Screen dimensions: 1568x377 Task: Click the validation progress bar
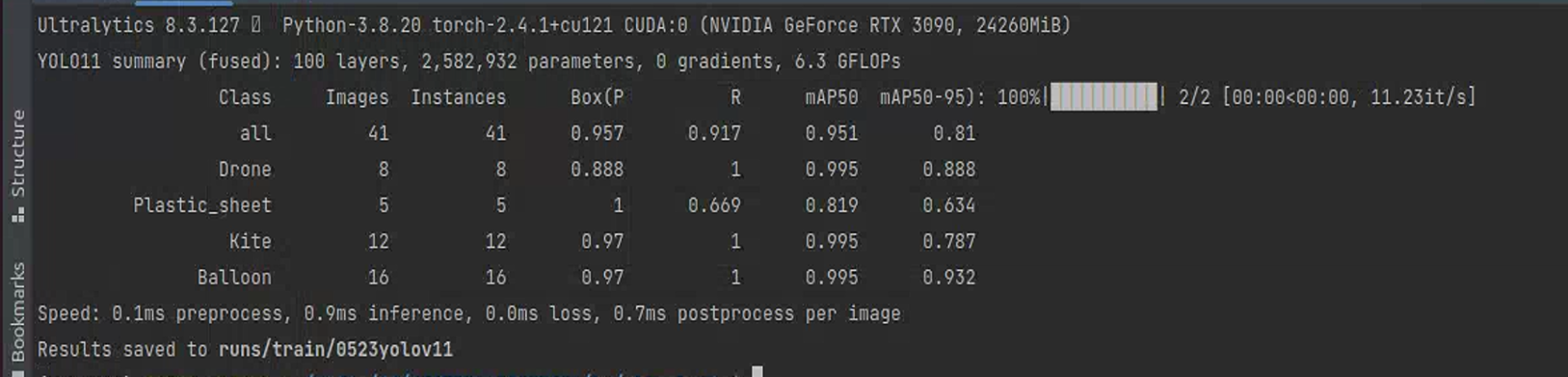point(1103,97)
